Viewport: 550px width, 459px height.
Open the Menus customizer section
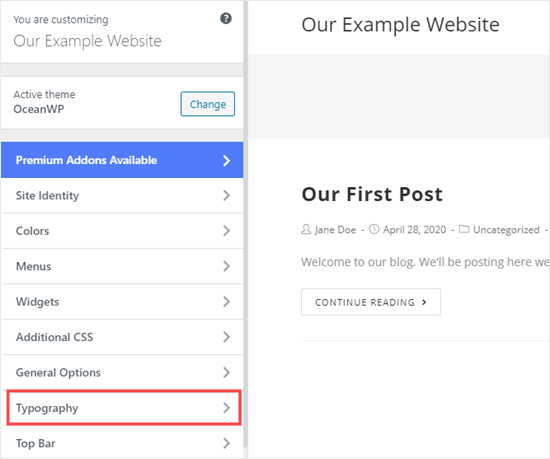[122, 266]
